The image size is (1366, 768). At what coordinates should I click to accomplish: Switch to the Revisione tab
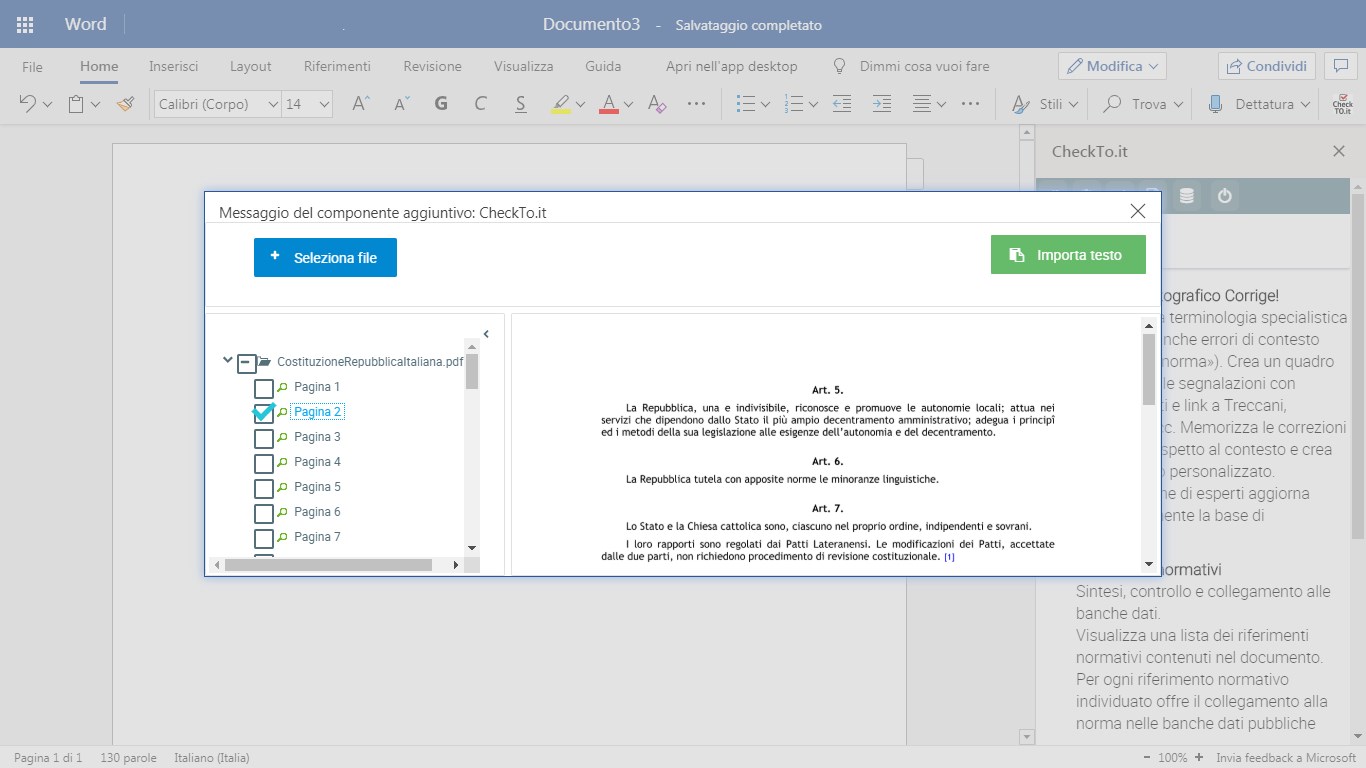[432, 66]
